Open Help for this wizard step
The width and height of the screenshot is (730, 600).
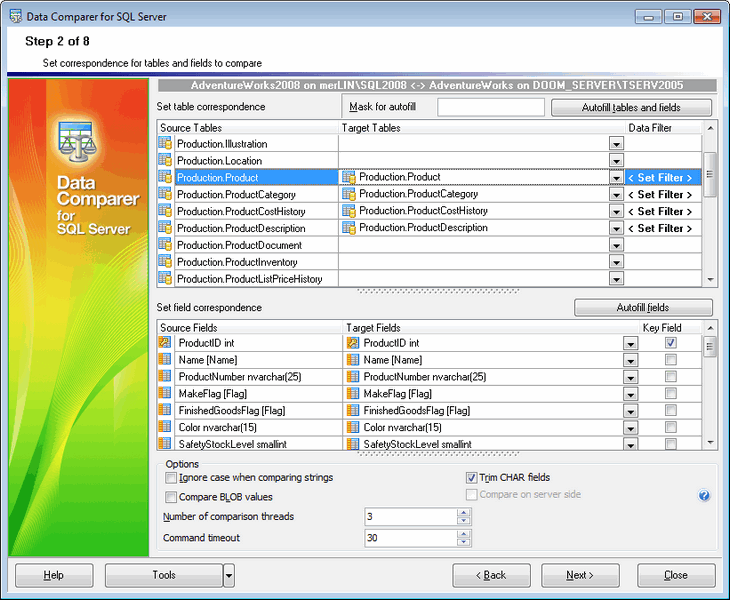pos(54,575)
